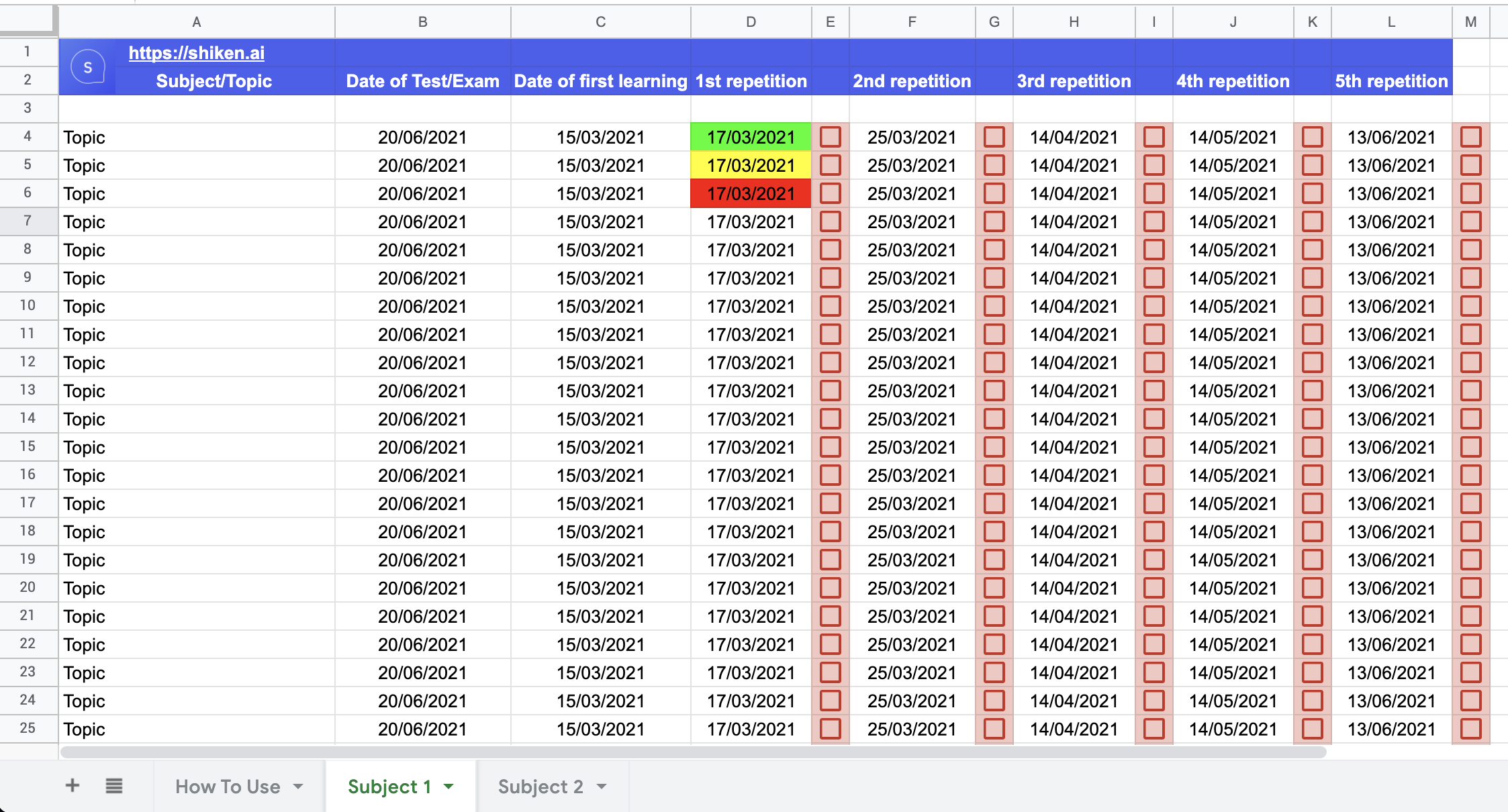This screenshot has height=812, width=1508.
Task: Switch to the How To Use sheet
Action: point(228,786)
